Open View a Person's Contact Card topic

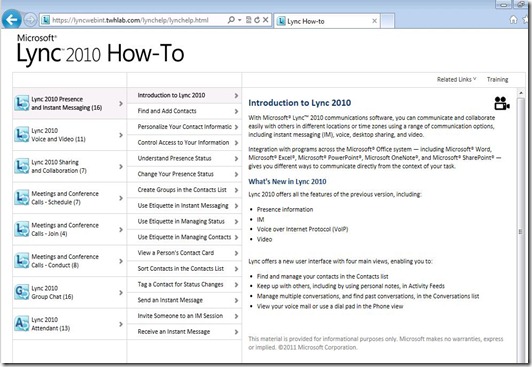pyautogui.click(x=184, y=253)
